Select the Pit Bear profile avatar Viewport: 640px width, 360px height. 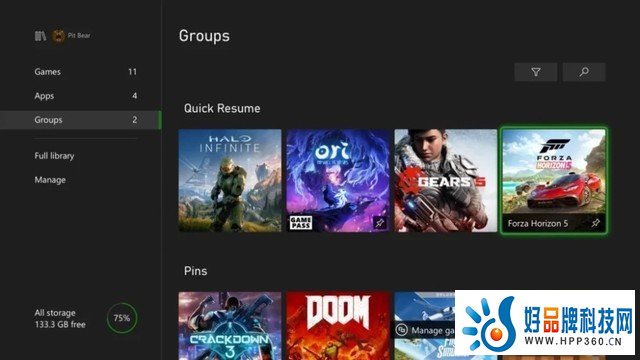[x=58, y=36]
